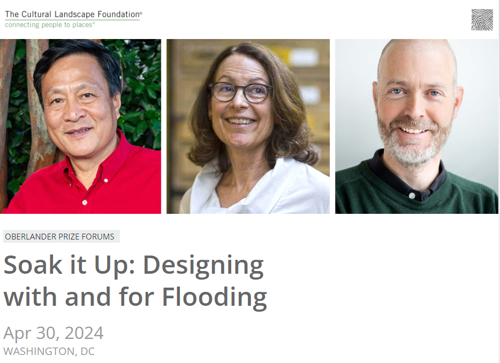Image resolution: width=500 pixels, height=363 pixels.
Task: Click the headline line 'Soak it Up: Designing'
Action: pyautogui.click(x=134, y=265)
